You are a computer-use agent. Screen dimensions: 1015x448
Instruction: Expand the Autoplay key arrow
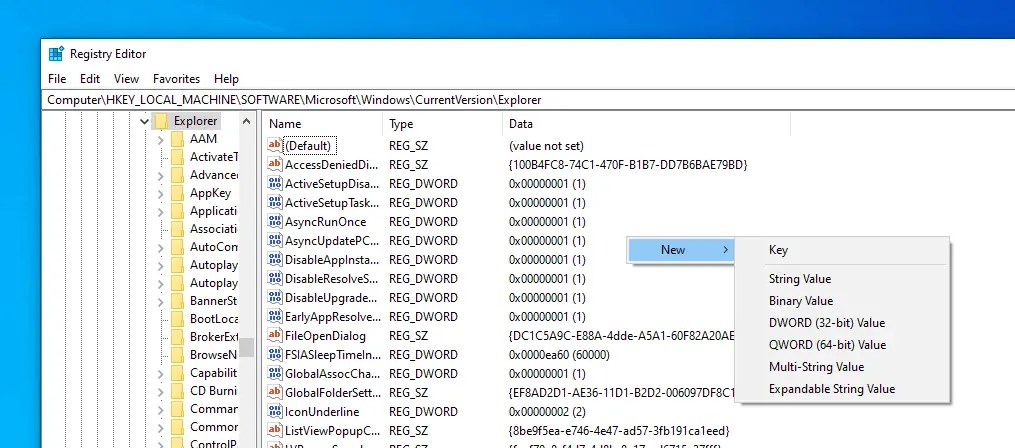161,265
